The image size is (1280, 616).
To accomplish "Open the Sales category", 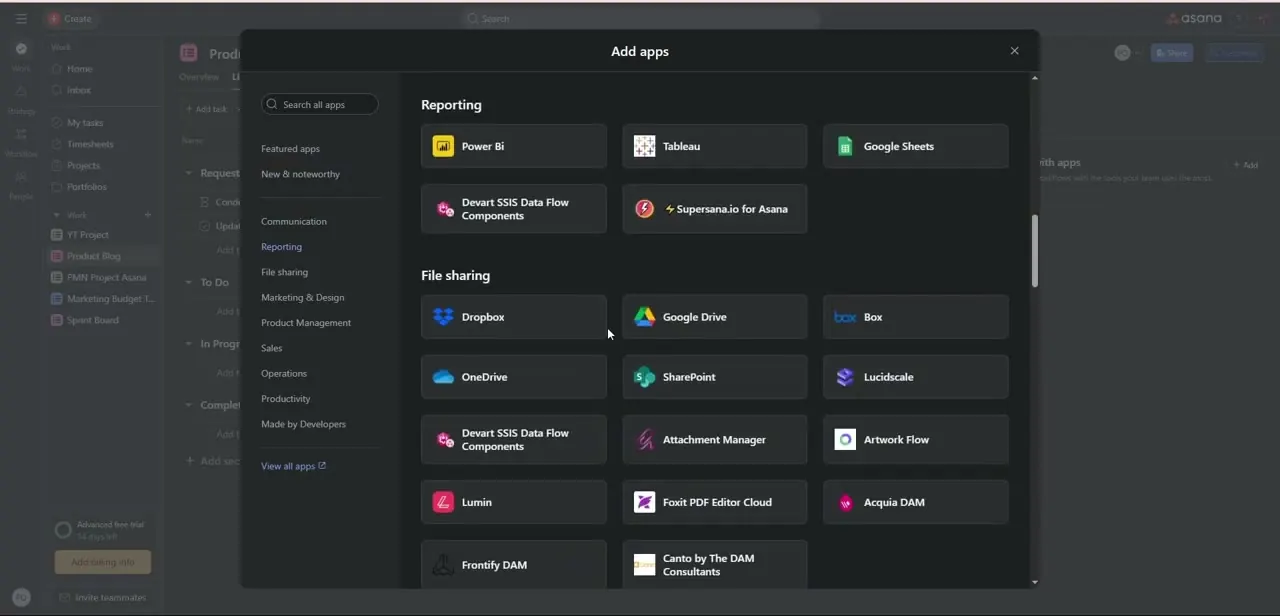I will coord(271,348).
